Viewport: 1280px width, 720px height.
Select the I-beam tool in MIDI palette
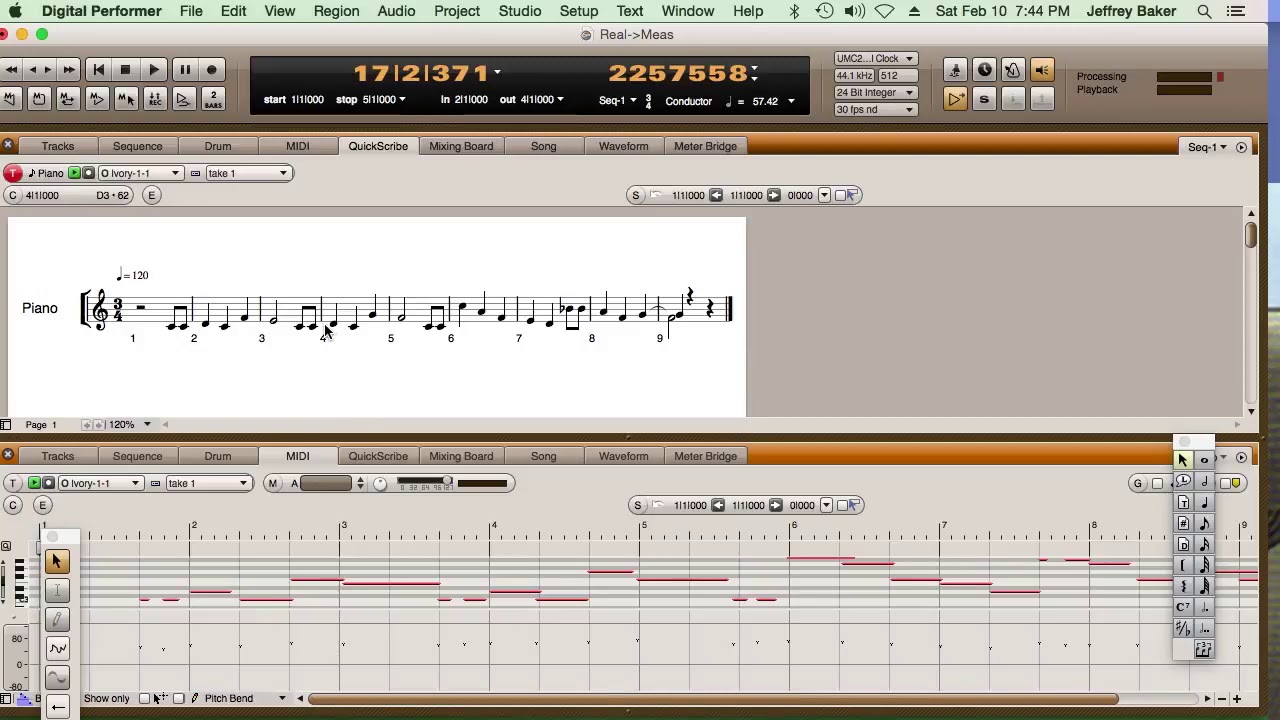click(x=57, y=591)
